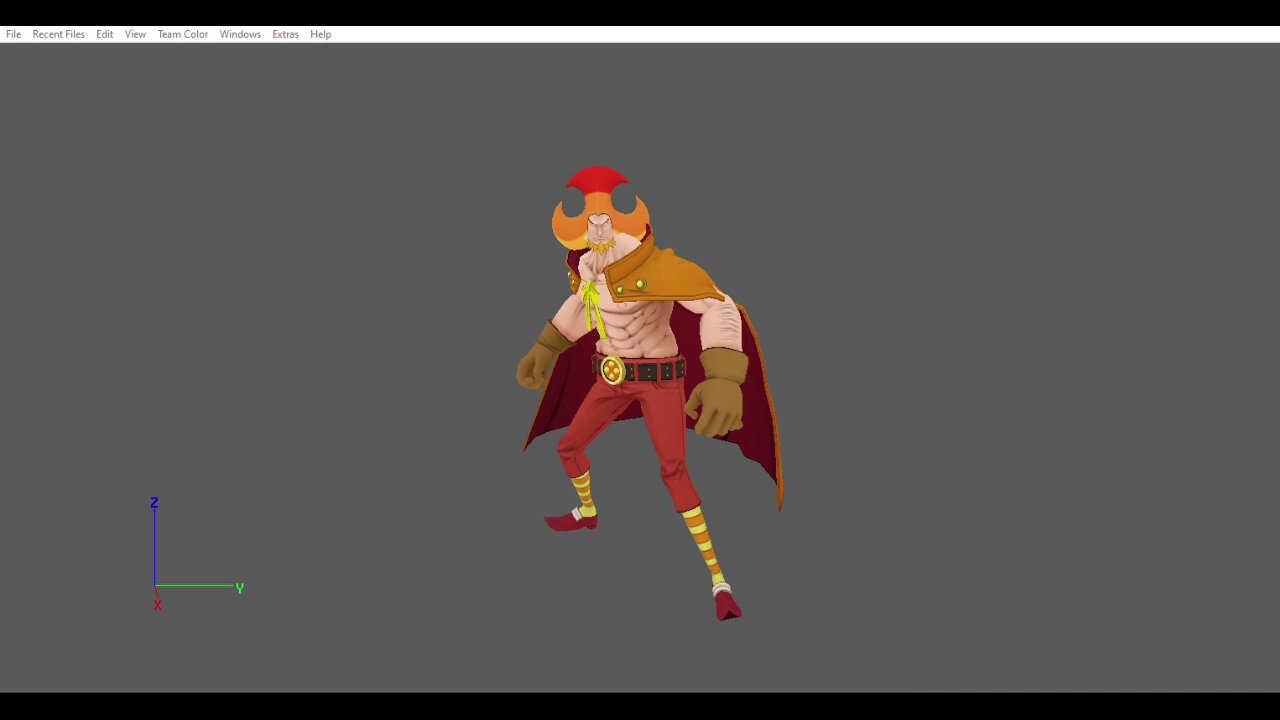Open the File menu

(x=13, y=34)
